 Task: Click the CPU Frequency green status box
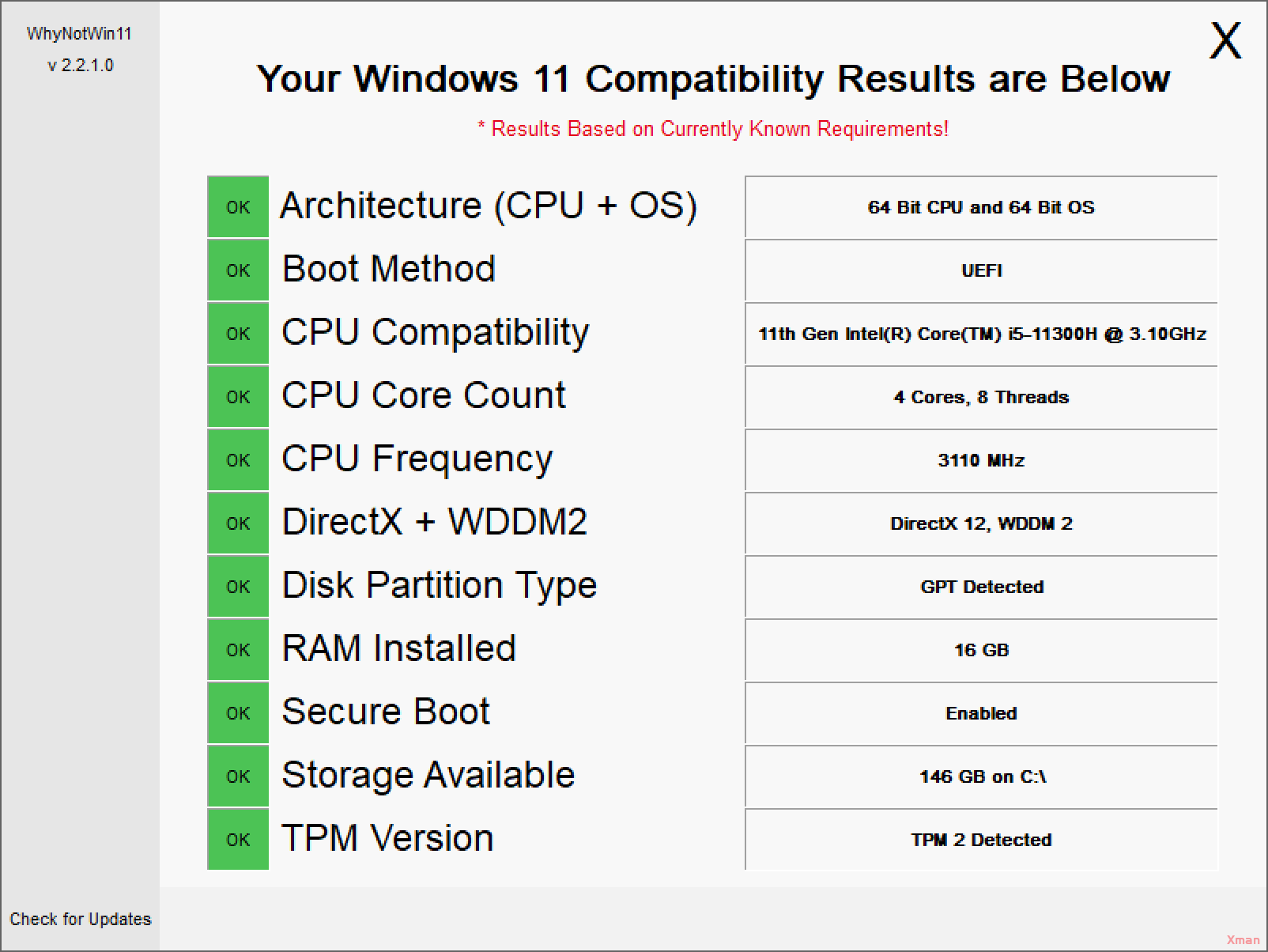tap(237, 459)
